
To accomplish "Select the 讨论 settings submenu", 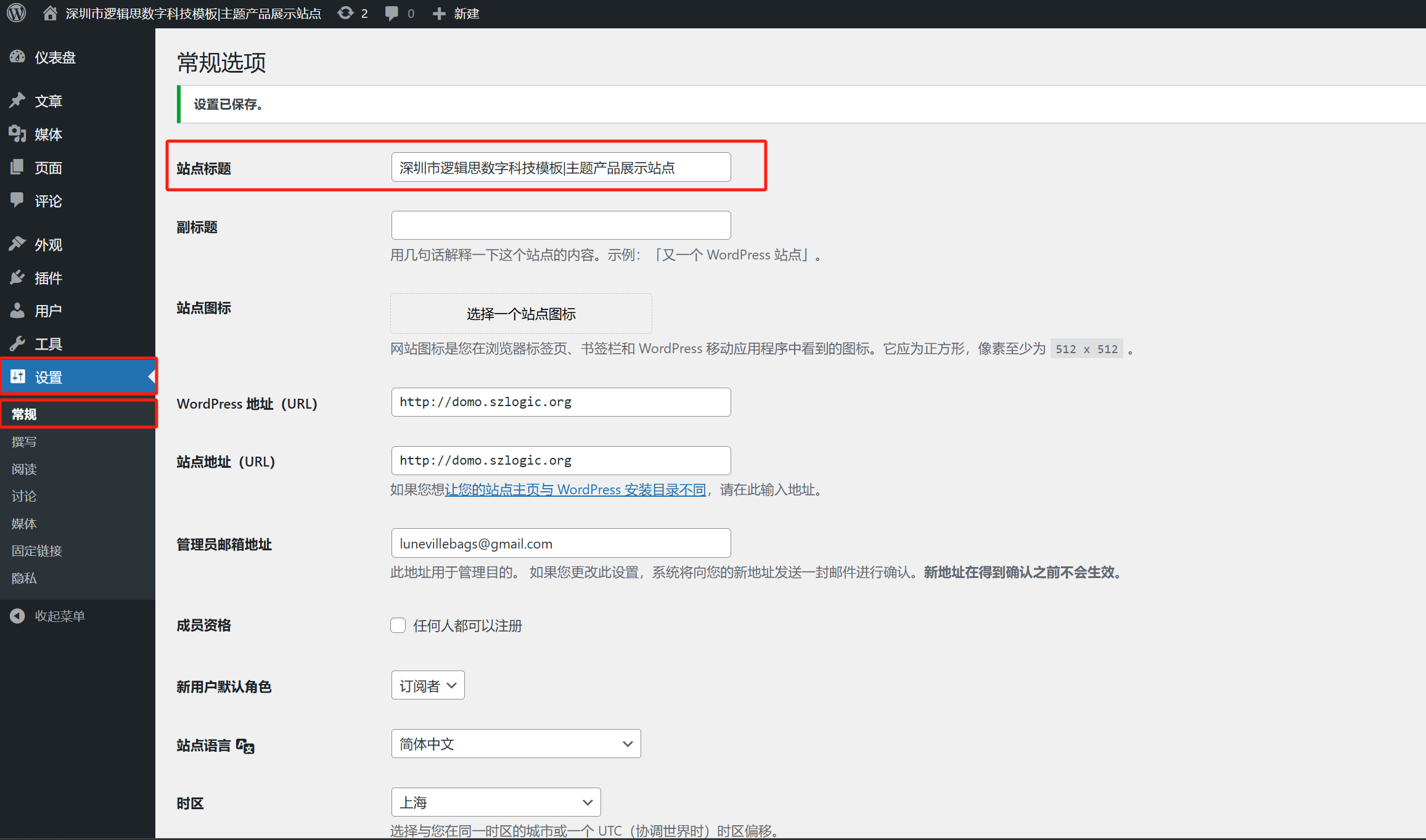I will click(24, 496).
